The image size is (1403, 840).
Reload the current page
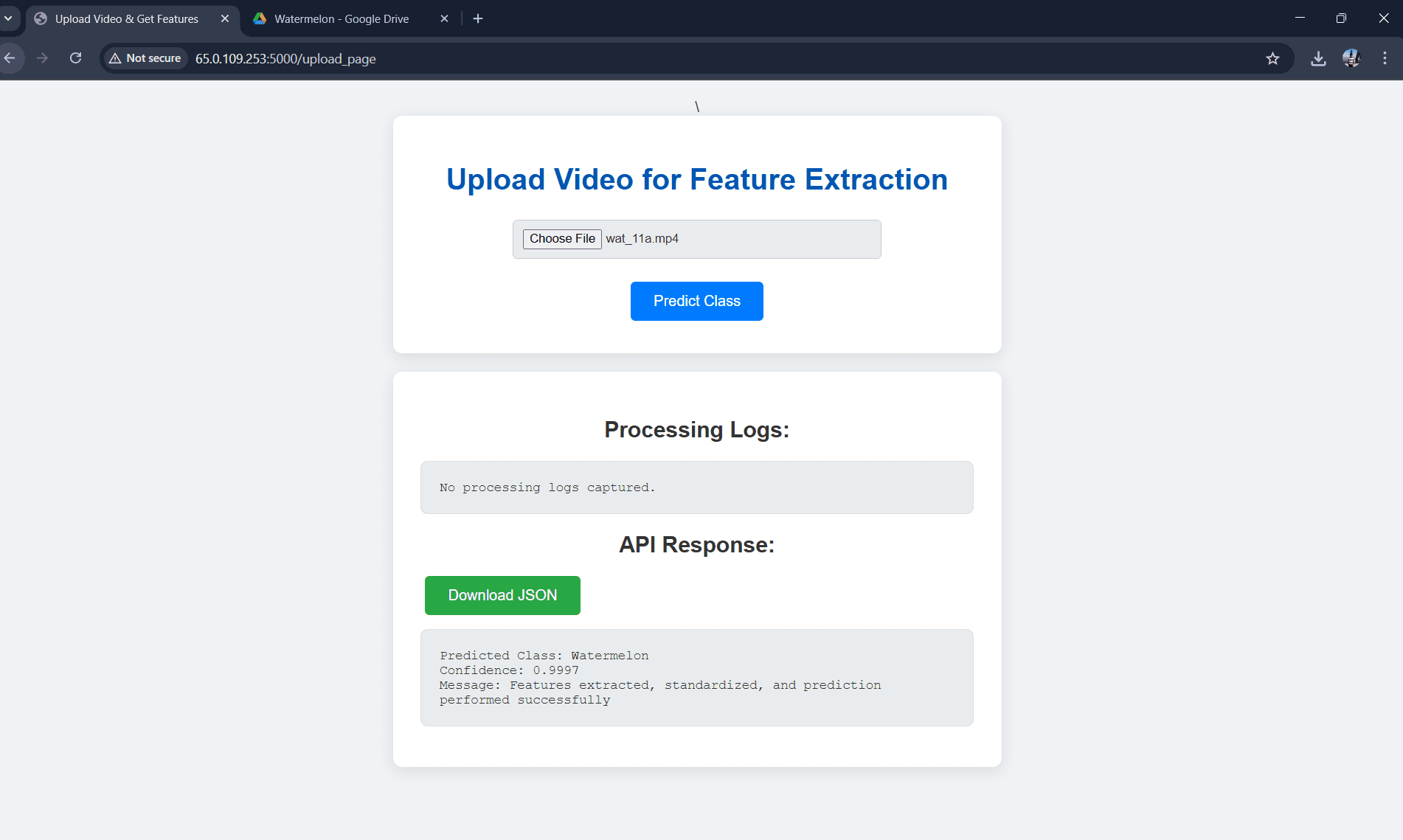(x=75, y=58)
